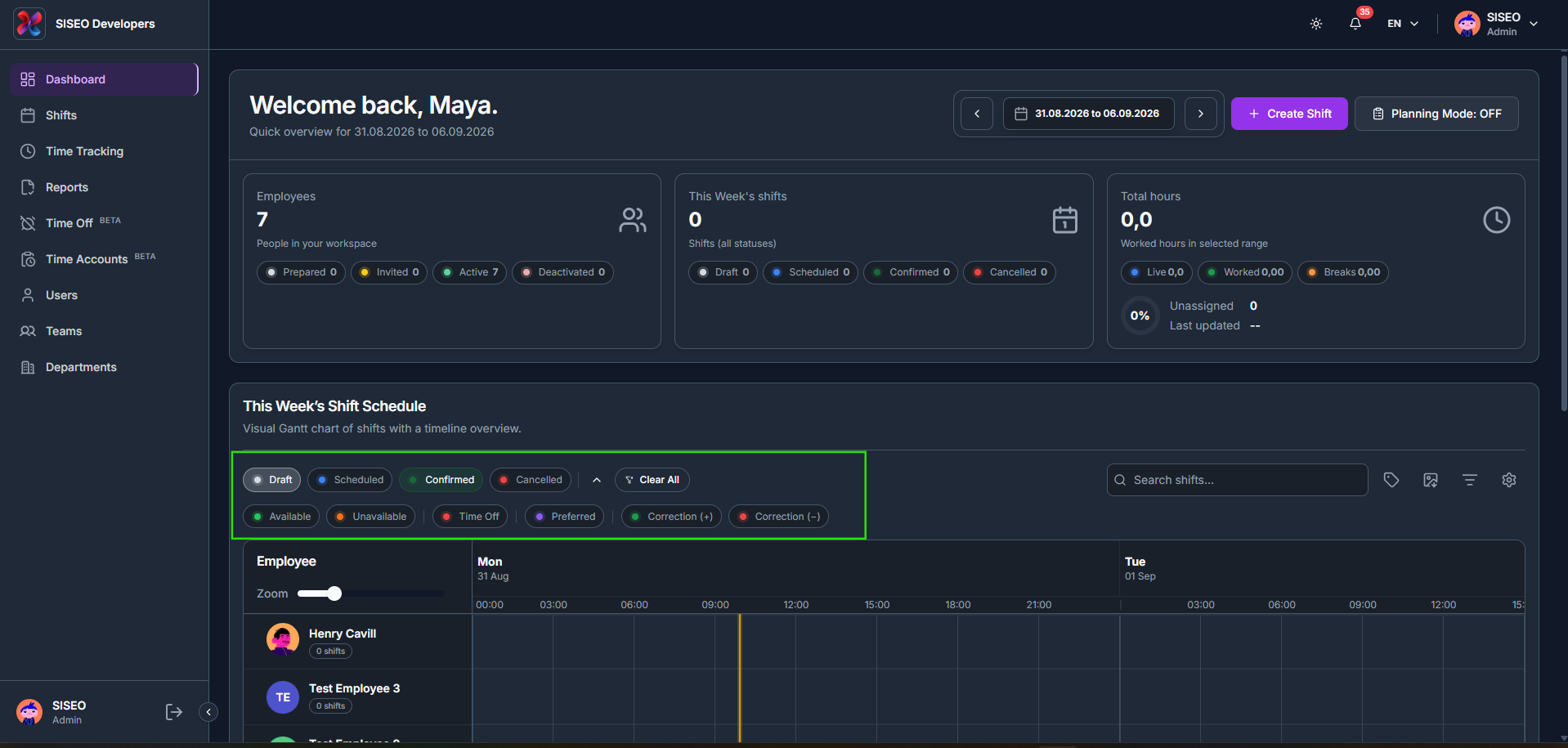
Task: Go to next week arrow
Action: (x=1201, y=114)
